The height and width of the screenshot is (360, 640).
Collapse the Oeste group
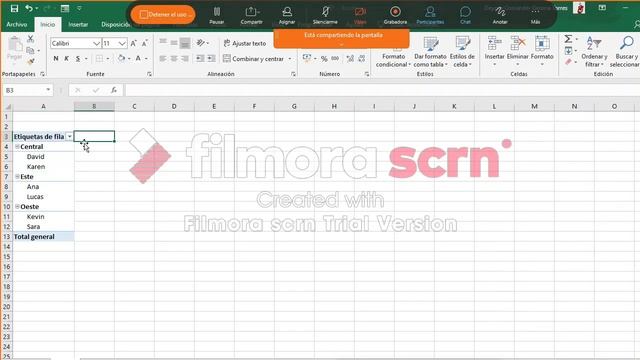(17, 207)
